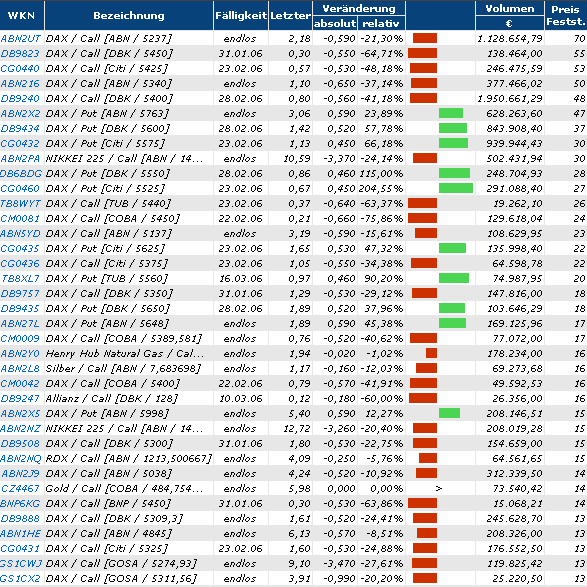The width and height of the screenshot is (587, 587).
Task: Open WKN link ABN2J9
Action: point(21,473)
